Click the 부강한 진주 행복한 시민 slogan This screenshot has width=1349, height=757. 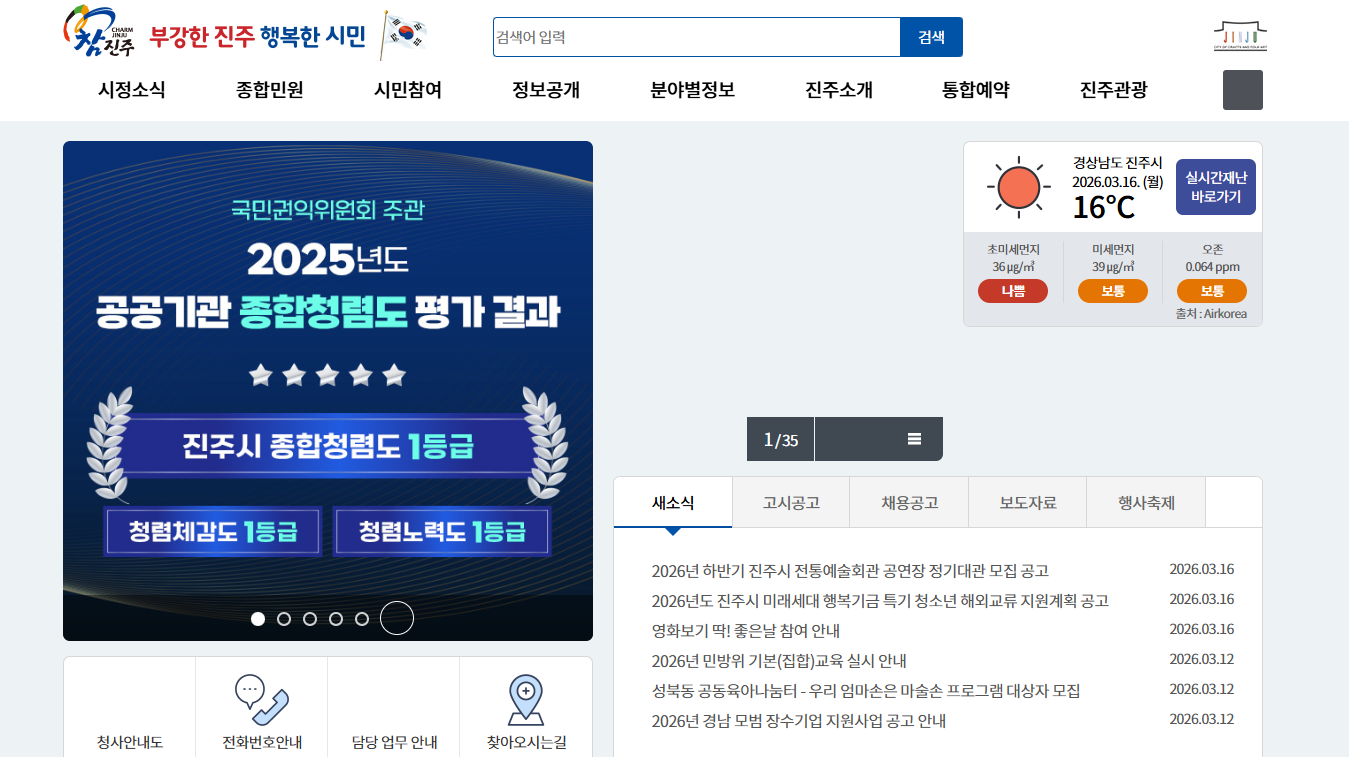click(x=258, y=37)
